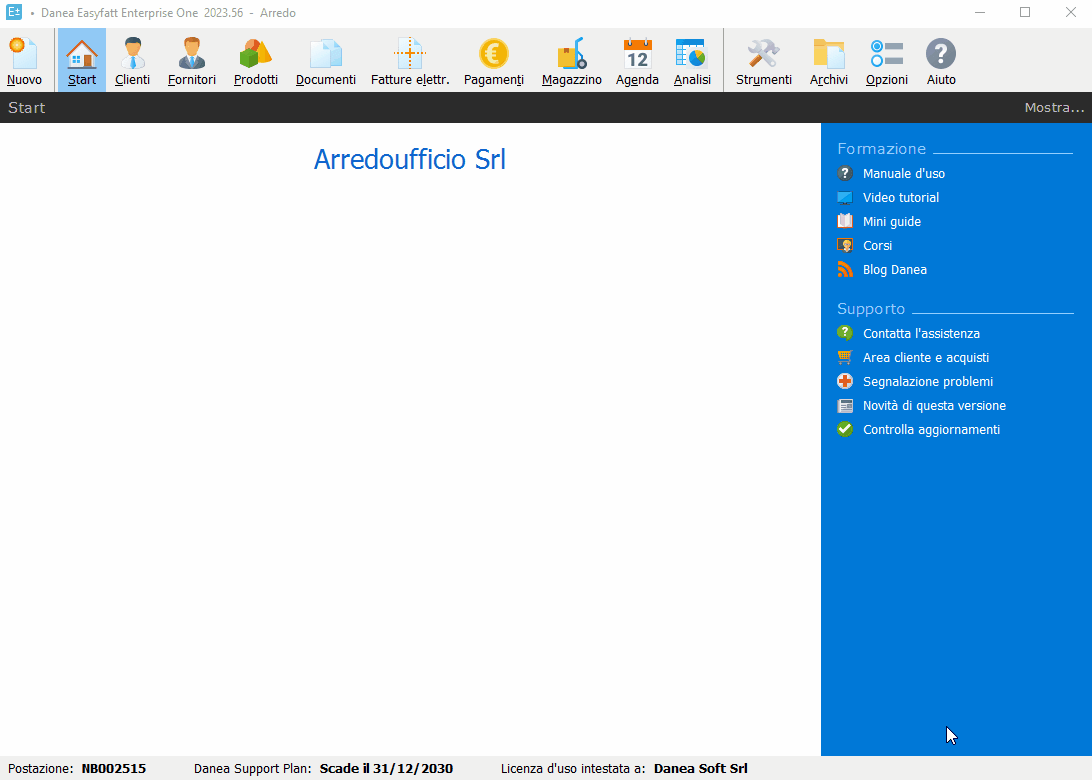Open the Video tutorial link

point(900,198)
